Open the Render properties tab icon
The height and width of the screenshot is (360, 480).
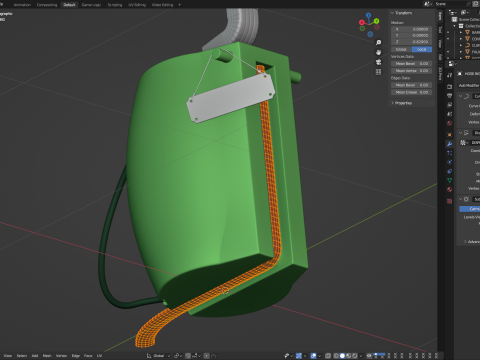(x=450, y=87)
